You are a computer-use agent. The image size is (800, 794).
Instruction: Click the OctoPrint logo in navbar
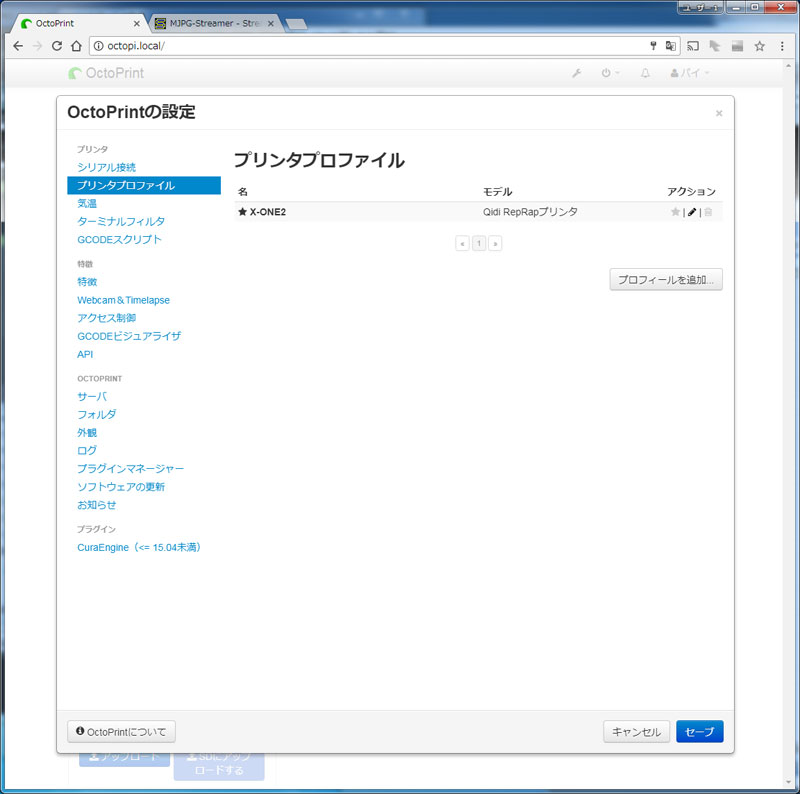[106, 73]
